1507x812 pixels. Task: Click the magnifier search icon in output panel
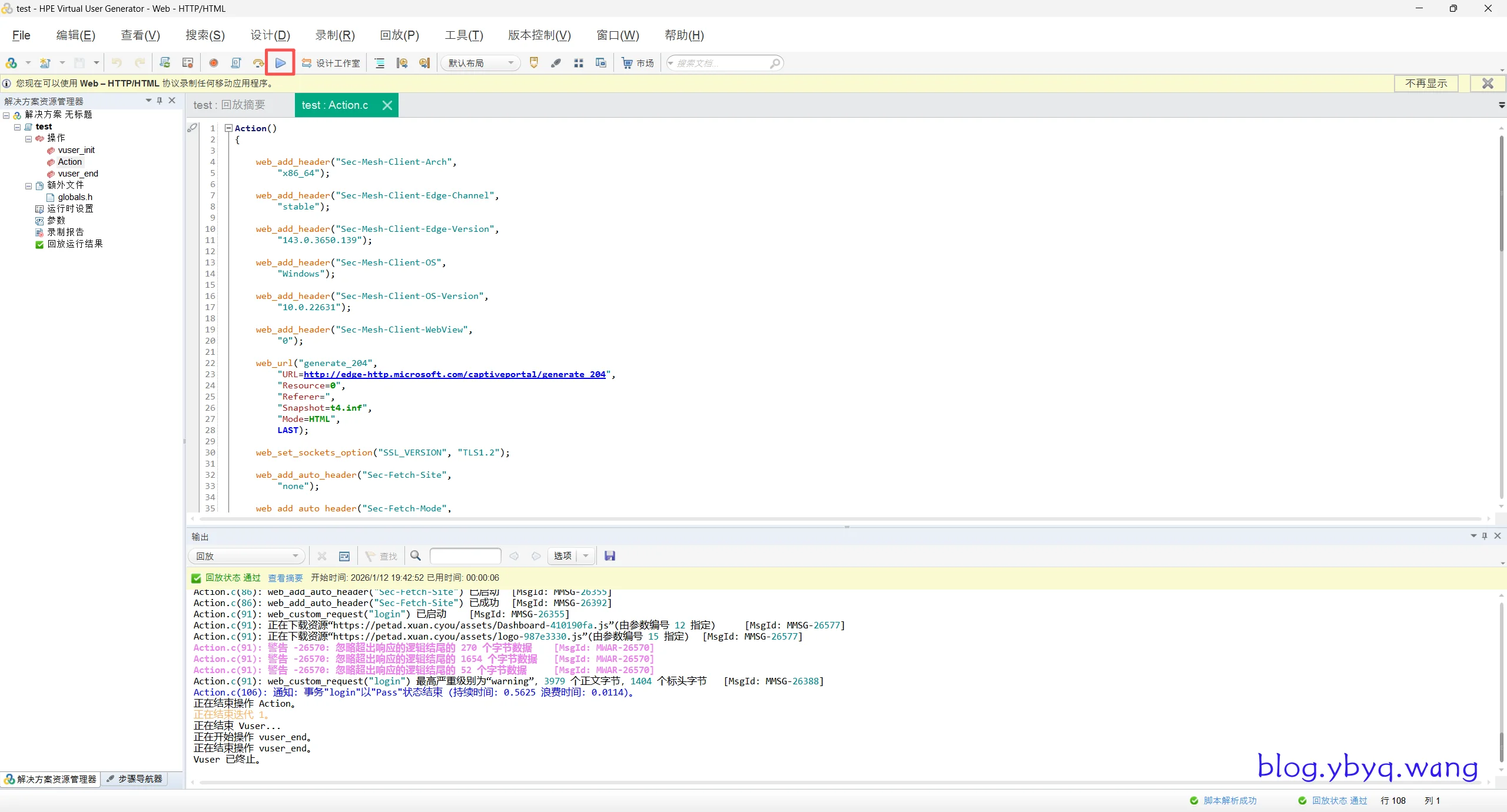click(416, 556)
